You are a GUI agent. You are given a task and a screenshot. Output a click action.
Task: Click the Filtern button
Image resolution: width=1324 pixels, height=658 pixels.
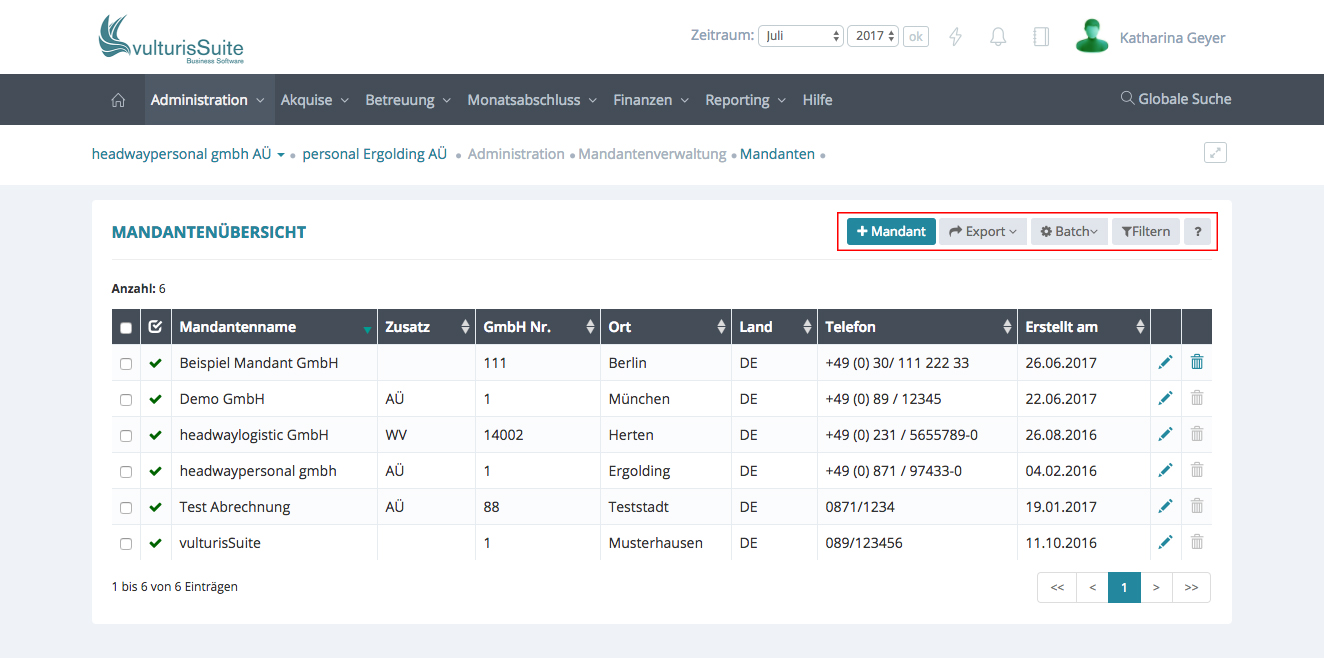[x=1145, y=232]
